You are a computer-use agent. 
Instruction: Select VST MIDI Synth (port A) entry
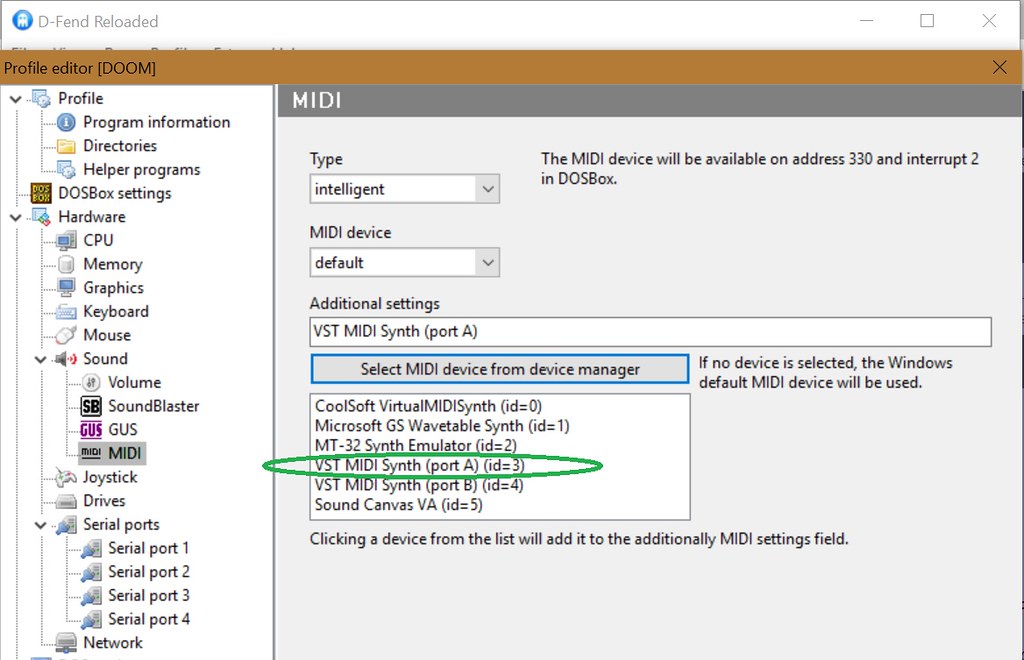click(x=419, y=466)
